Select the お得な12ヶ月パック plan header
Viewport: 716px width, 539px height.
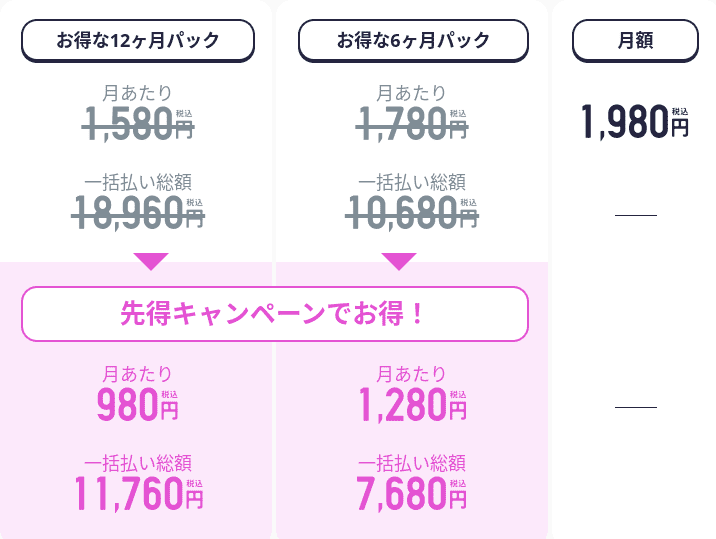pos(138,41)
